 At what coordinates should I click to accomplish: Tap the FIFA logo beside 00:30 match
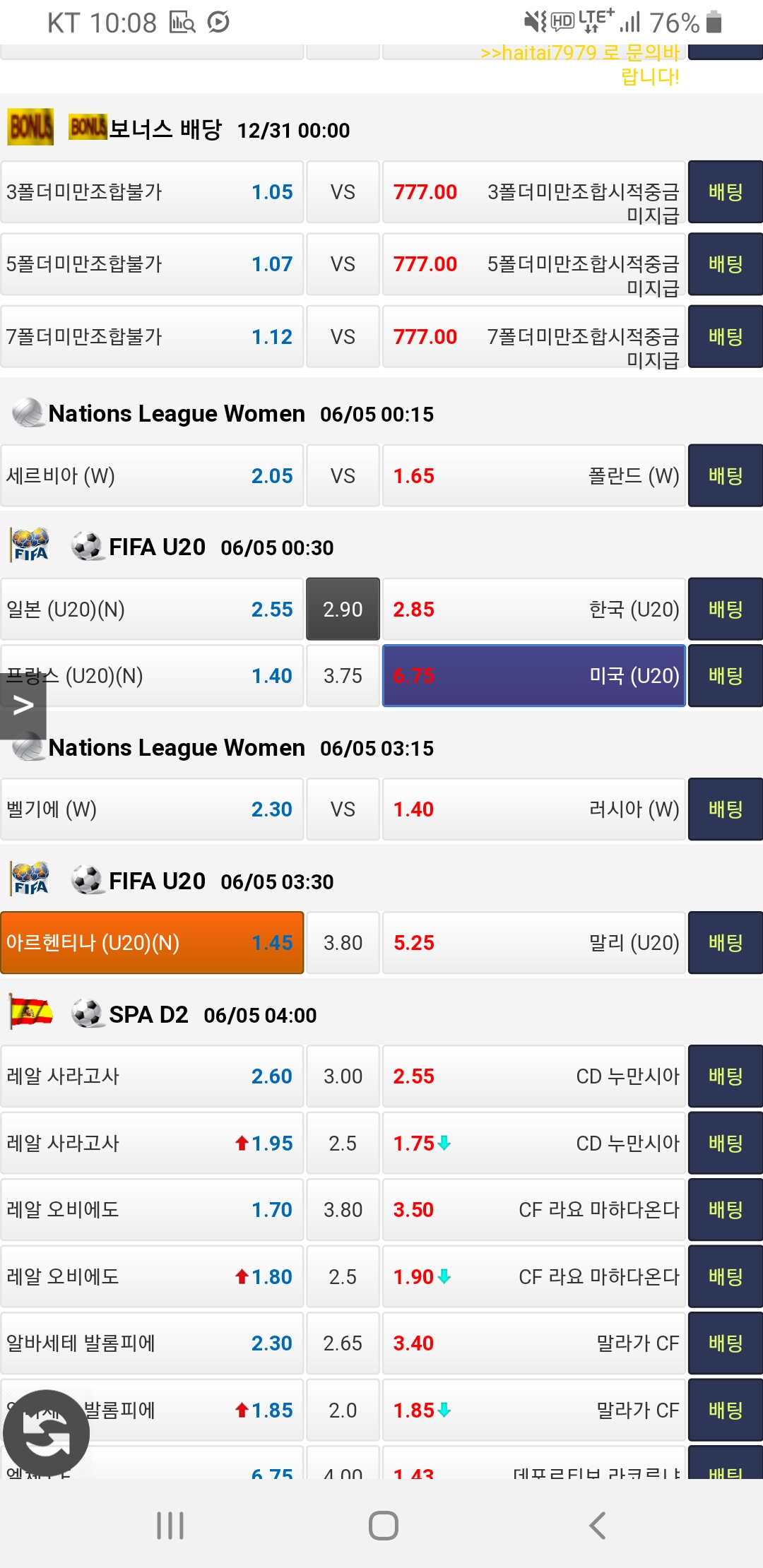pyautogui.click(x=31, y=546)
